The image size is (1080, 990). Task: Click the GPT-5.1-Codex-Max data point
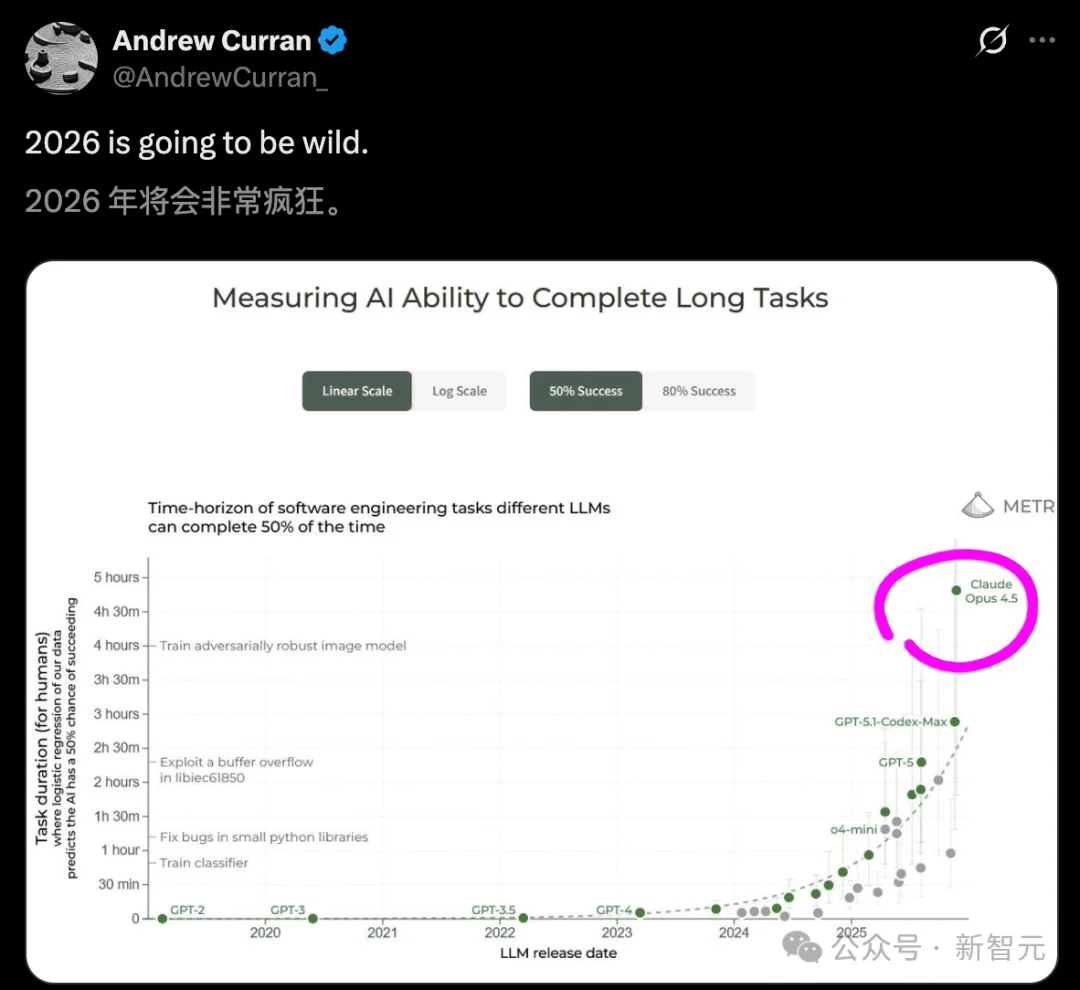[953, 720]
